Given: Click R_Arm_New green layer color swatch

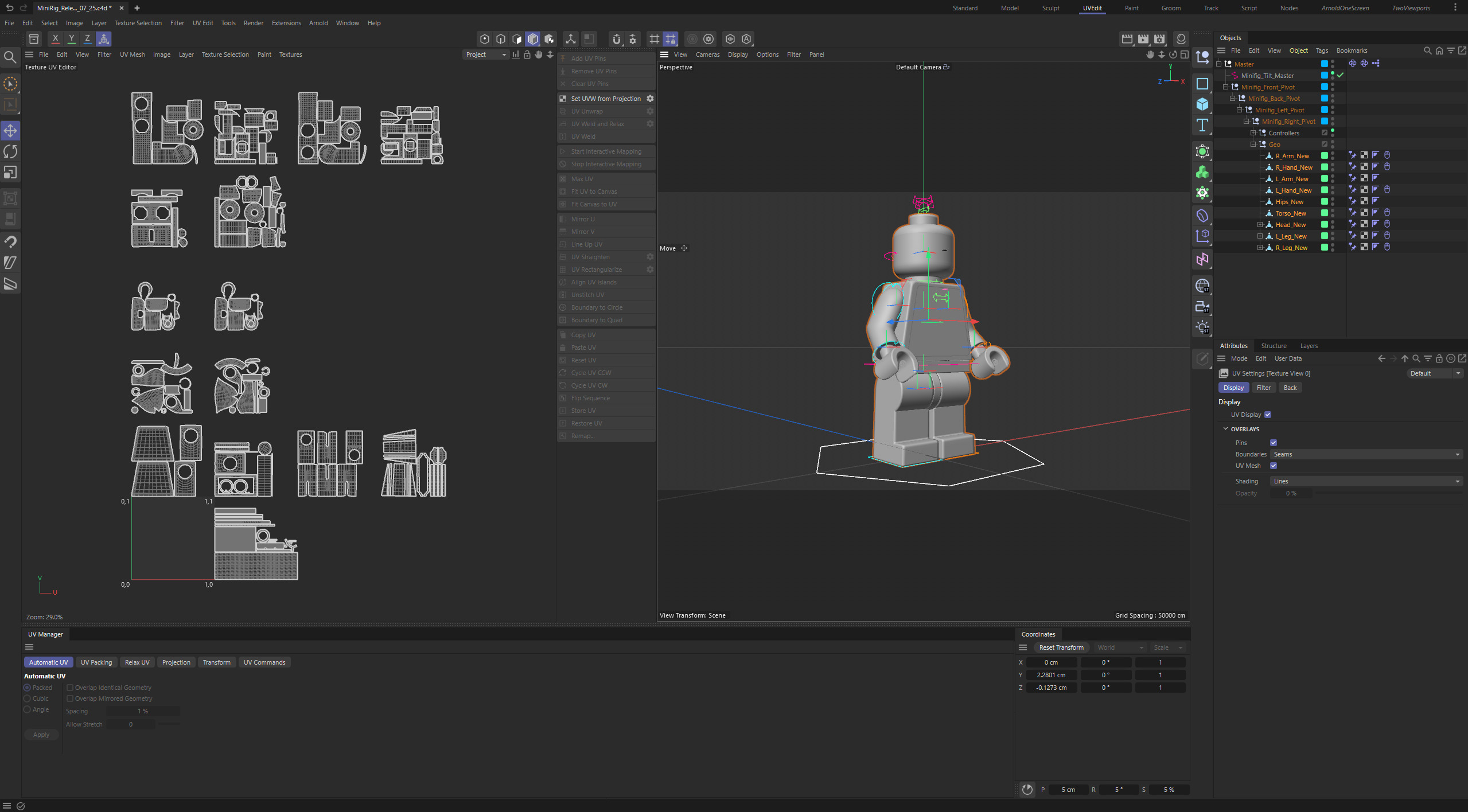Looking at the screenshot, I should [1324, 156].
